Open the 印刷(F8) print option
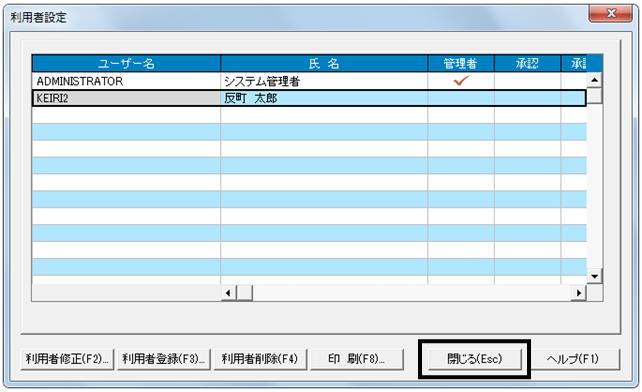This screenshot has height=392, width=642. tap(357, 359)
